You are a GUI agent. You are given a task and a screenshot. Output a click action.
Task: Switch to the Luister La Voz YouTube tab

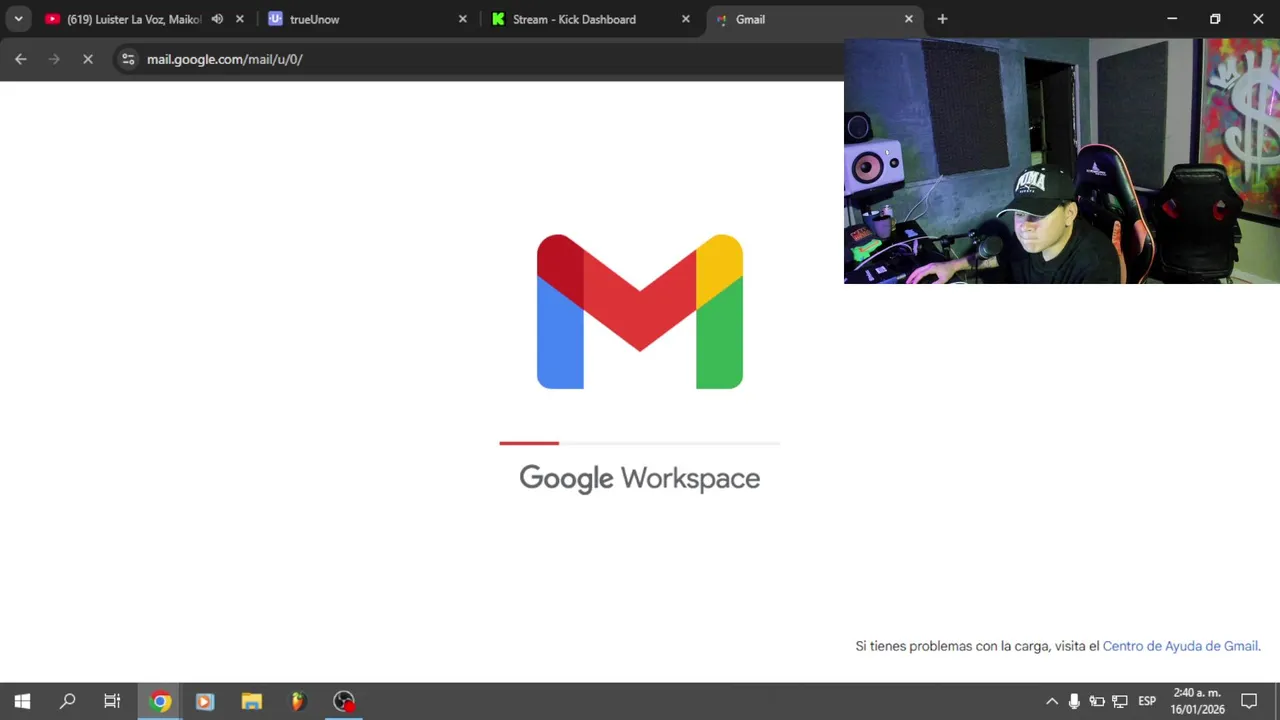[x=135, y=19]
